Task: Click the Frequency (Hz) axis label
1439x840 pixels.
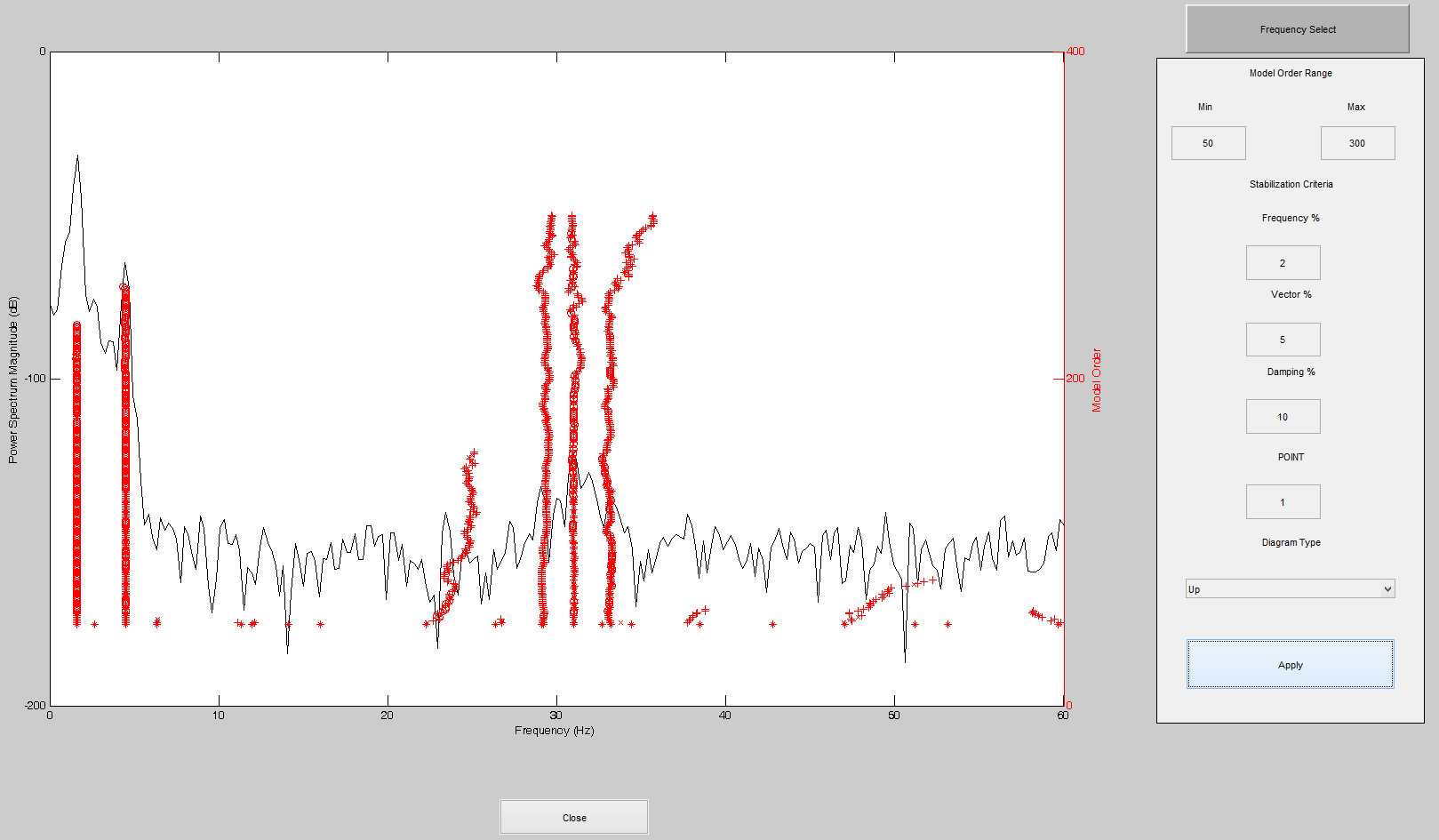Action: click(554, 730)
